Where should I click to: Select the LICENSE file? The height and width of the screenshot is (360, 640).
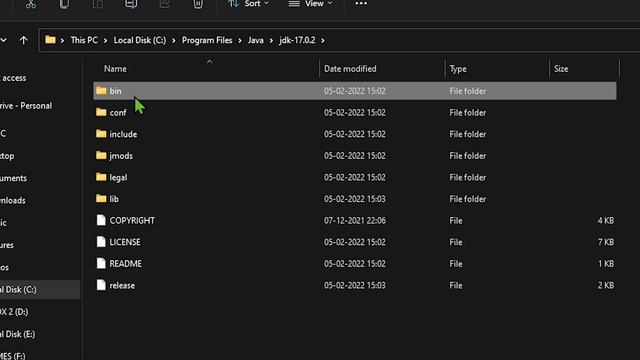pos(355,242)
